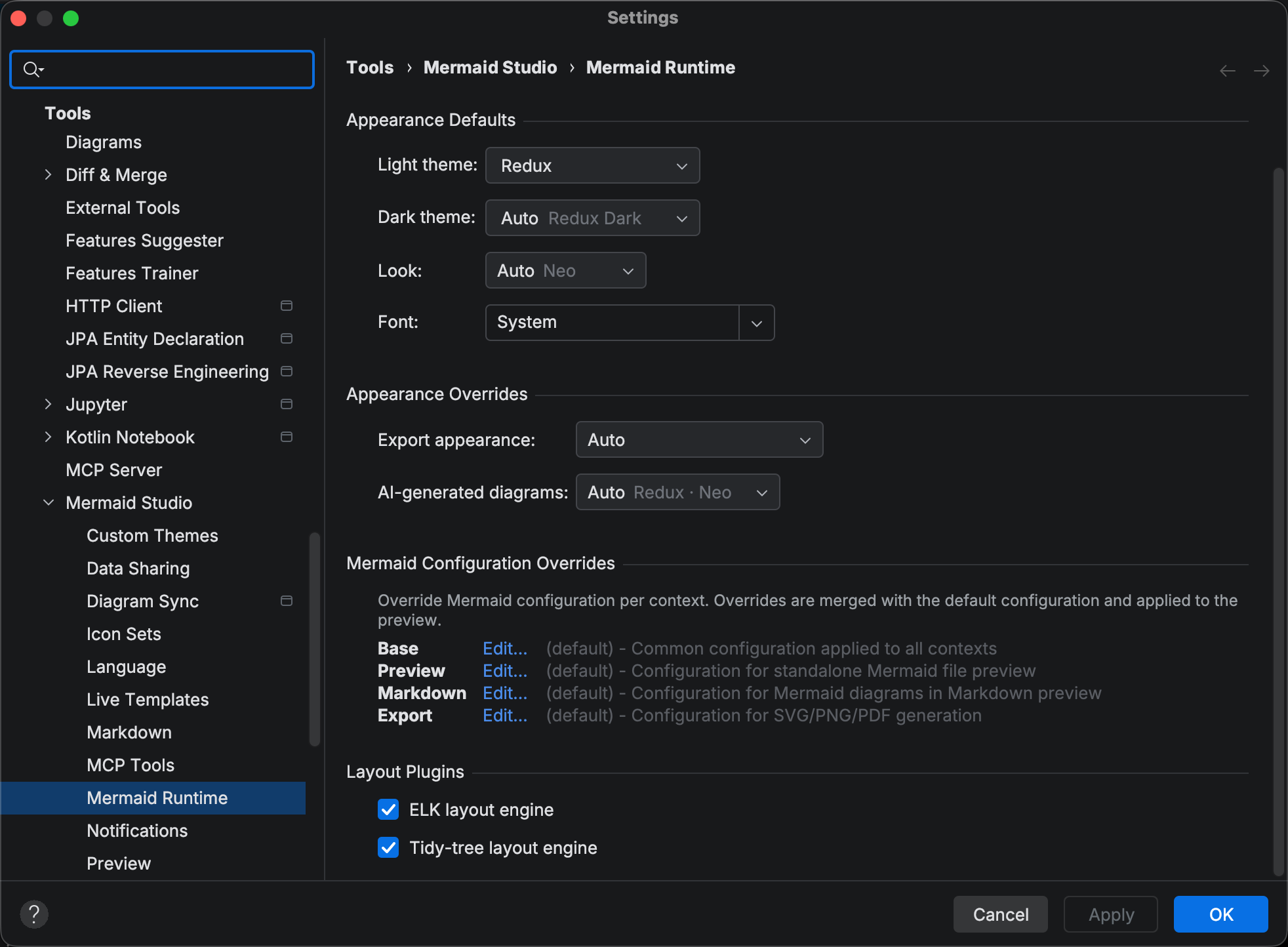The width and height of the screenshot is (1288, 947).
Task: Select Features Suggester in the tree
Action: point(144,241)
